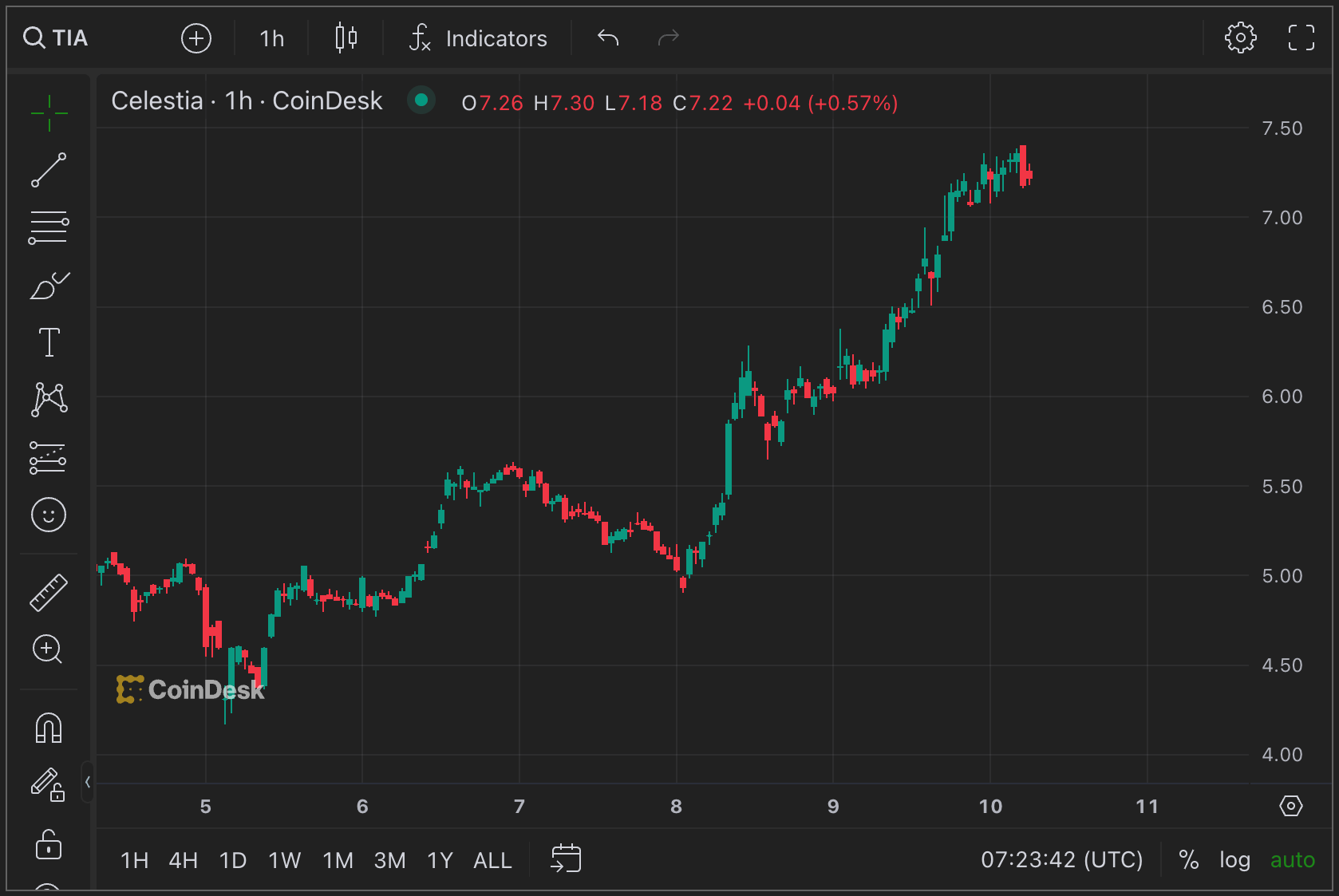Open chart settings gear

[x=1240, y=37]
